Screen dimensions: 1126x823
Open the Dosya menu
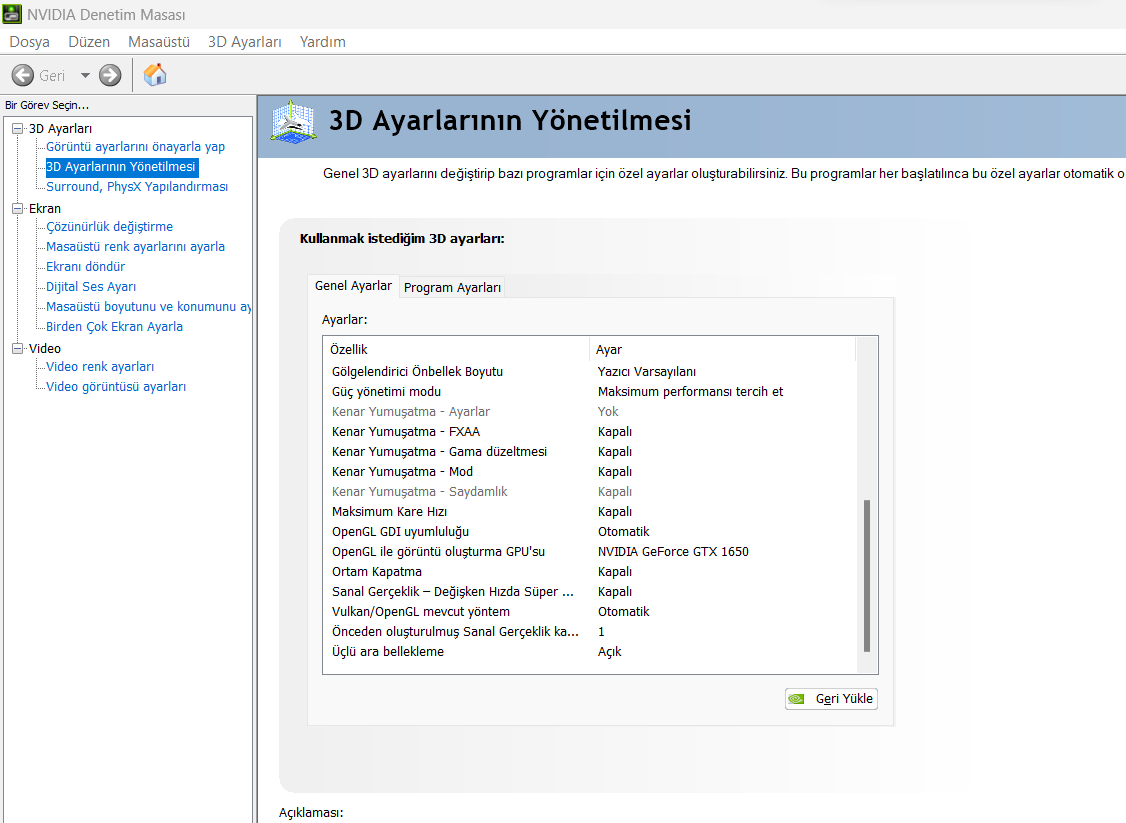click(x=29, y=42)
